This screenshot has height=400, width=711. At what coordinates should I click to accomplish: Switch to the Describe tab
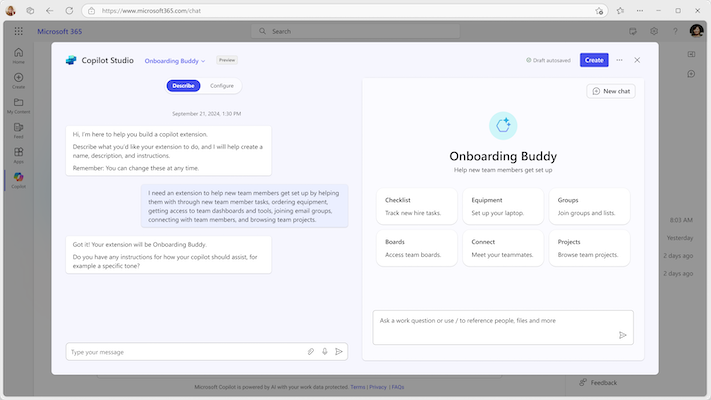183,86
